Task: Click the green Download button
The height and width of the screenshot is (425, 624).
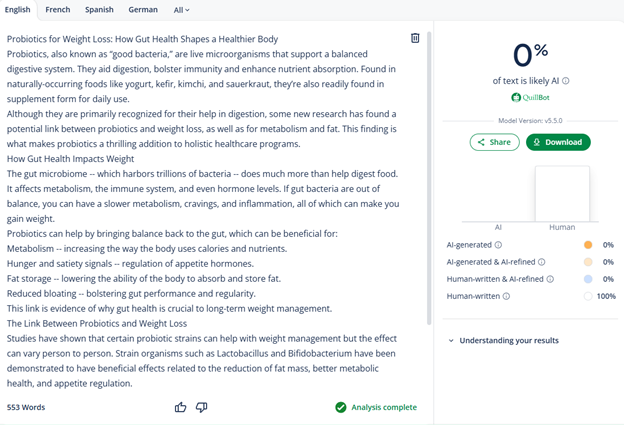Action: [x=558, y=142]
